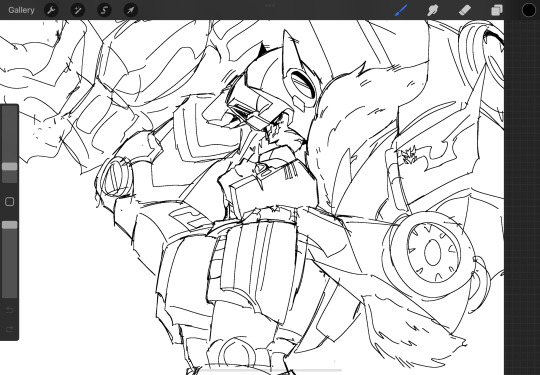This screenshot has width=540, height=375.
Task: Click the brush size slider handle
Action: [x=10, y=167]
